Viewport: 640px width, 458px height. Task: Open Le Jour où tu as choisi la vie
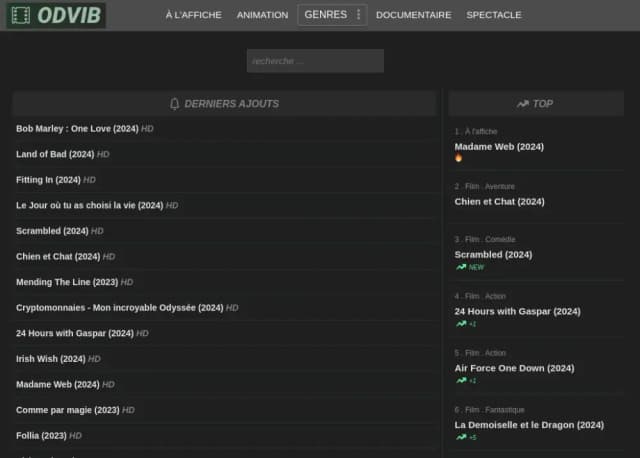pos(89,205)
